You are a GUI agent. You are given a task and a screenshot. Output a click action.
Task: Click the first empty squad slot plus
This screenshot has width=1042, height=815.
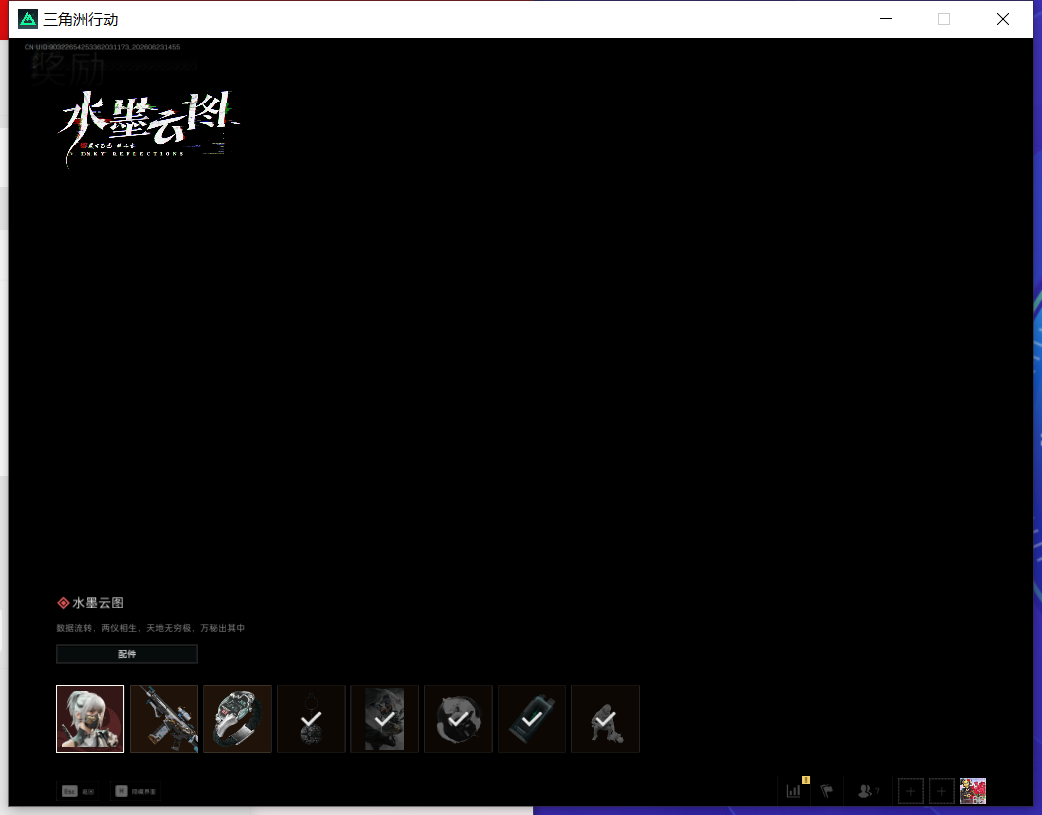(910, 791)
